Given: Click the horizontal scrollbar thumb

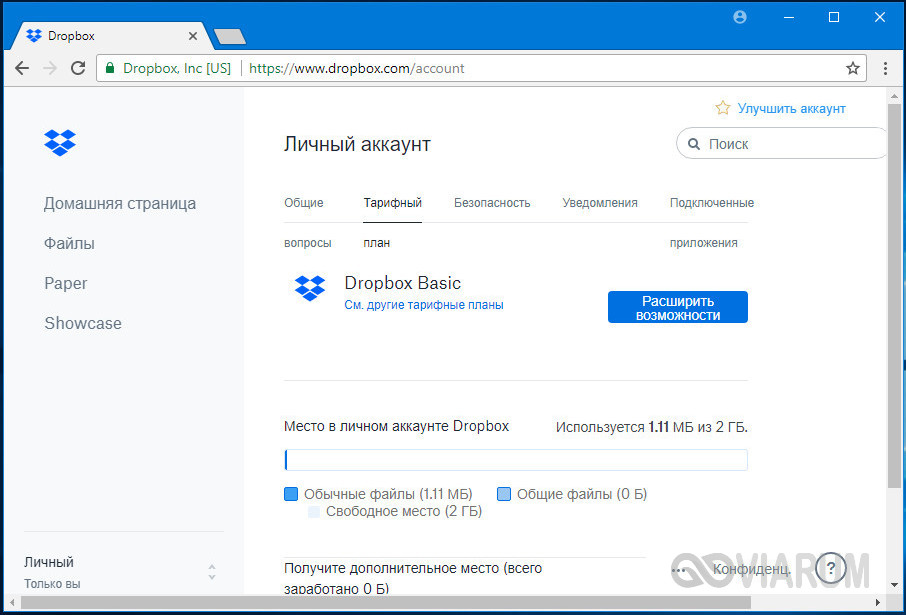Looking at the screenshot, I should (385, 602).
